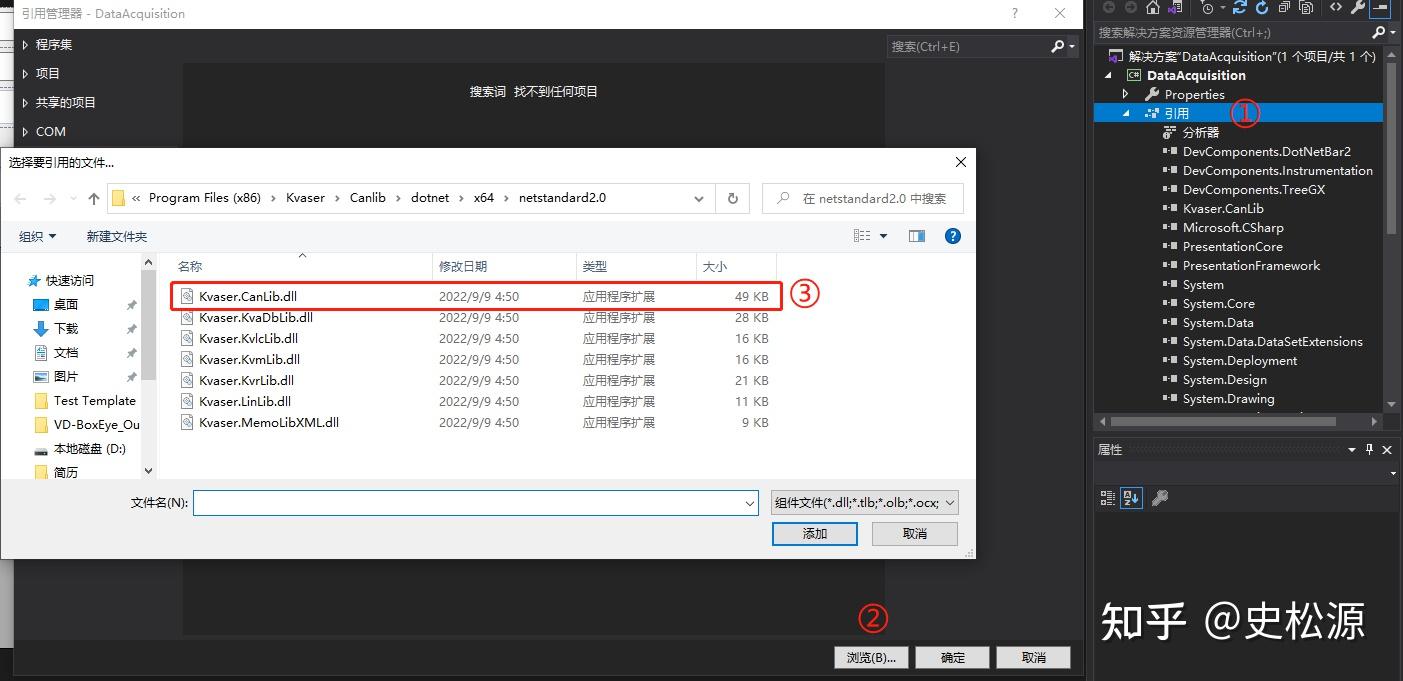Click the View Code angle-brackets icon
The width and height of the screenshot is (1403, 681).
[1337, 8]
